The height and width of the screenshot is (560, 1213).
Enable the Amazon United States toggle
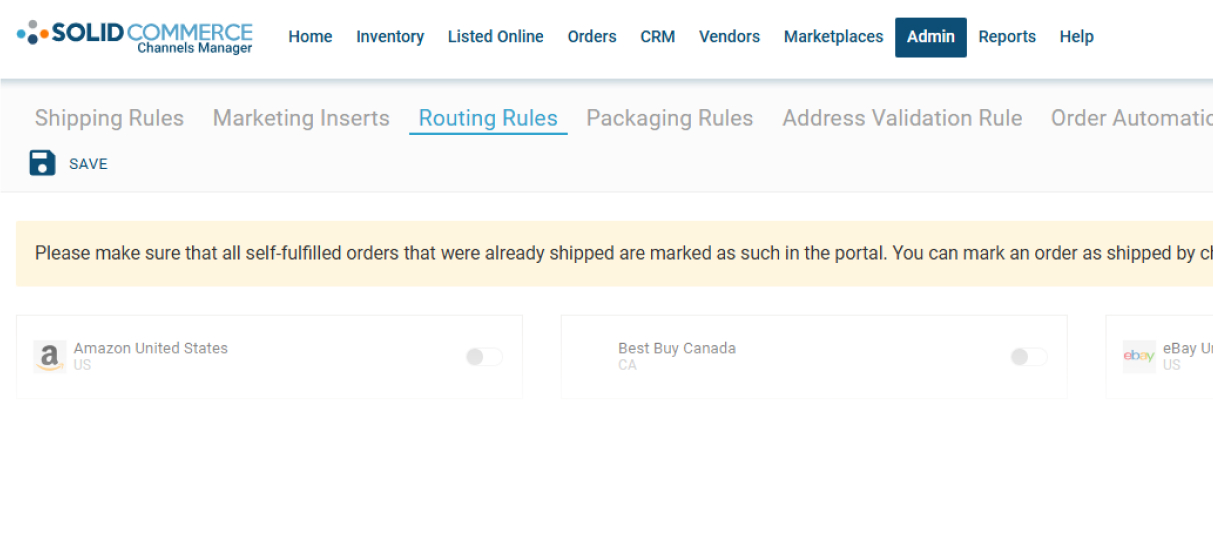[x=484, y=357]
